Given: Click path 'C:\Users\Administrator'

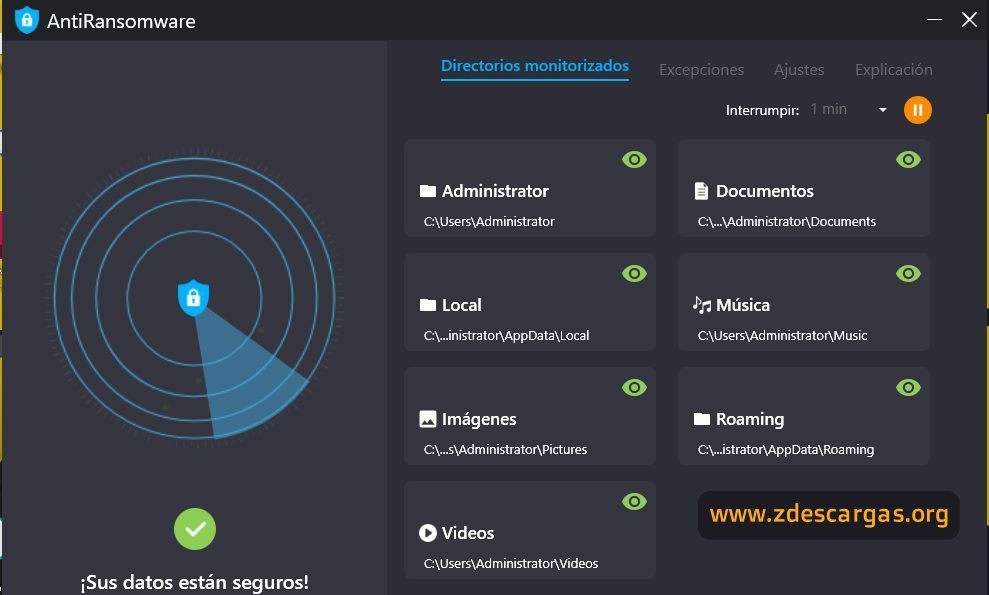Looking at the screenshot, I should point(489,221).
